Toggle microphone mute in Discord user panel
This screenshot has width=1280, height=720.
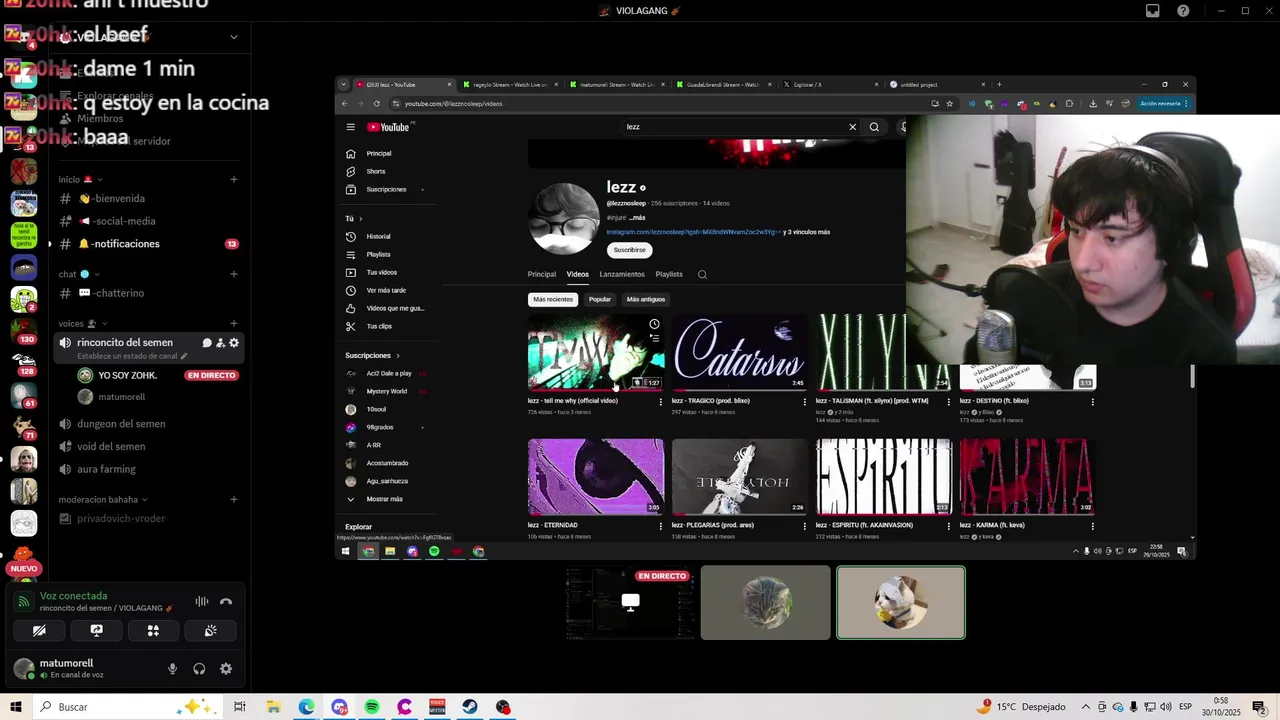click(x=173, y=669)
